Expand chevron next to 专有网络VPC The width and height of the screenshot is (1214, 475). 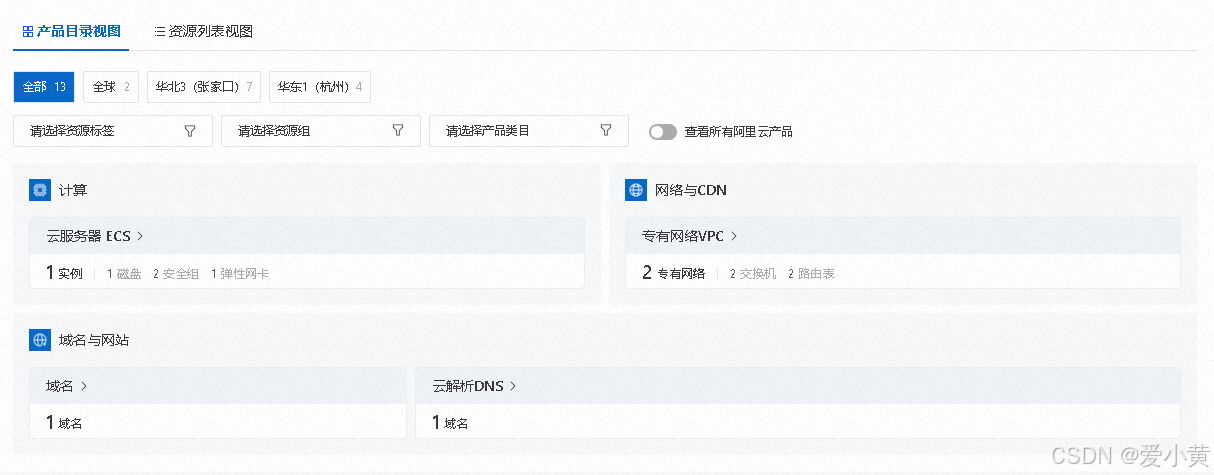click(734, 236)
